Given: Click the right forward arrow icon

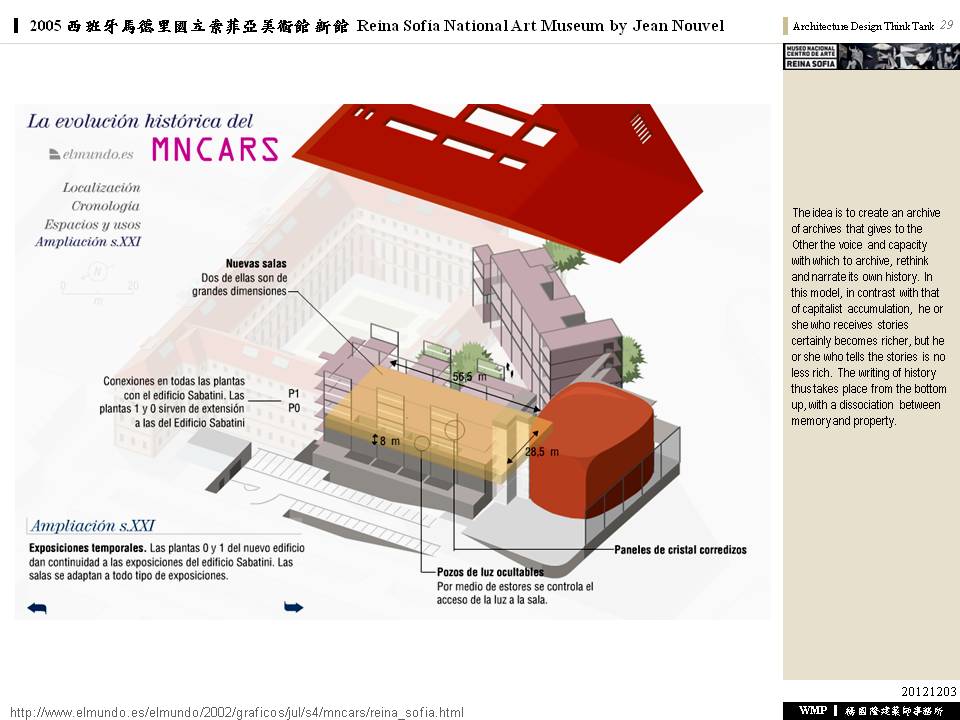Looking at the screenshot, I should click(x=293, y=607).
